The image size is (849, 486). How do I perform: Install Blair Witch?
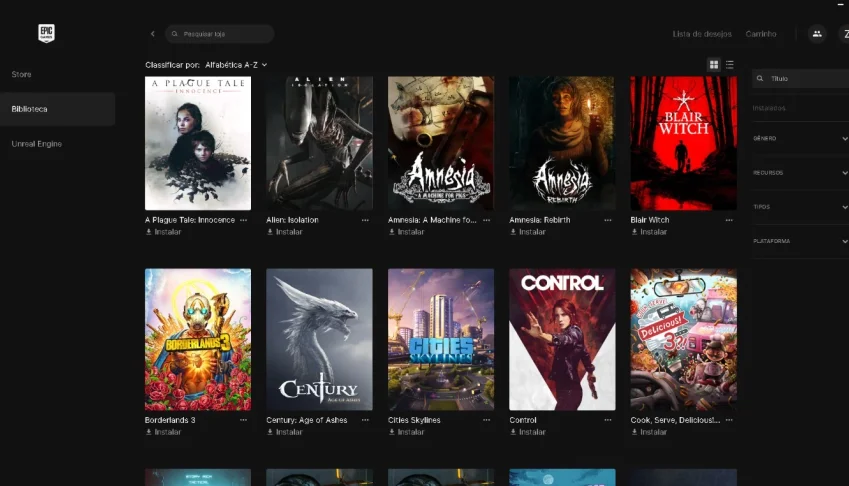649,232
